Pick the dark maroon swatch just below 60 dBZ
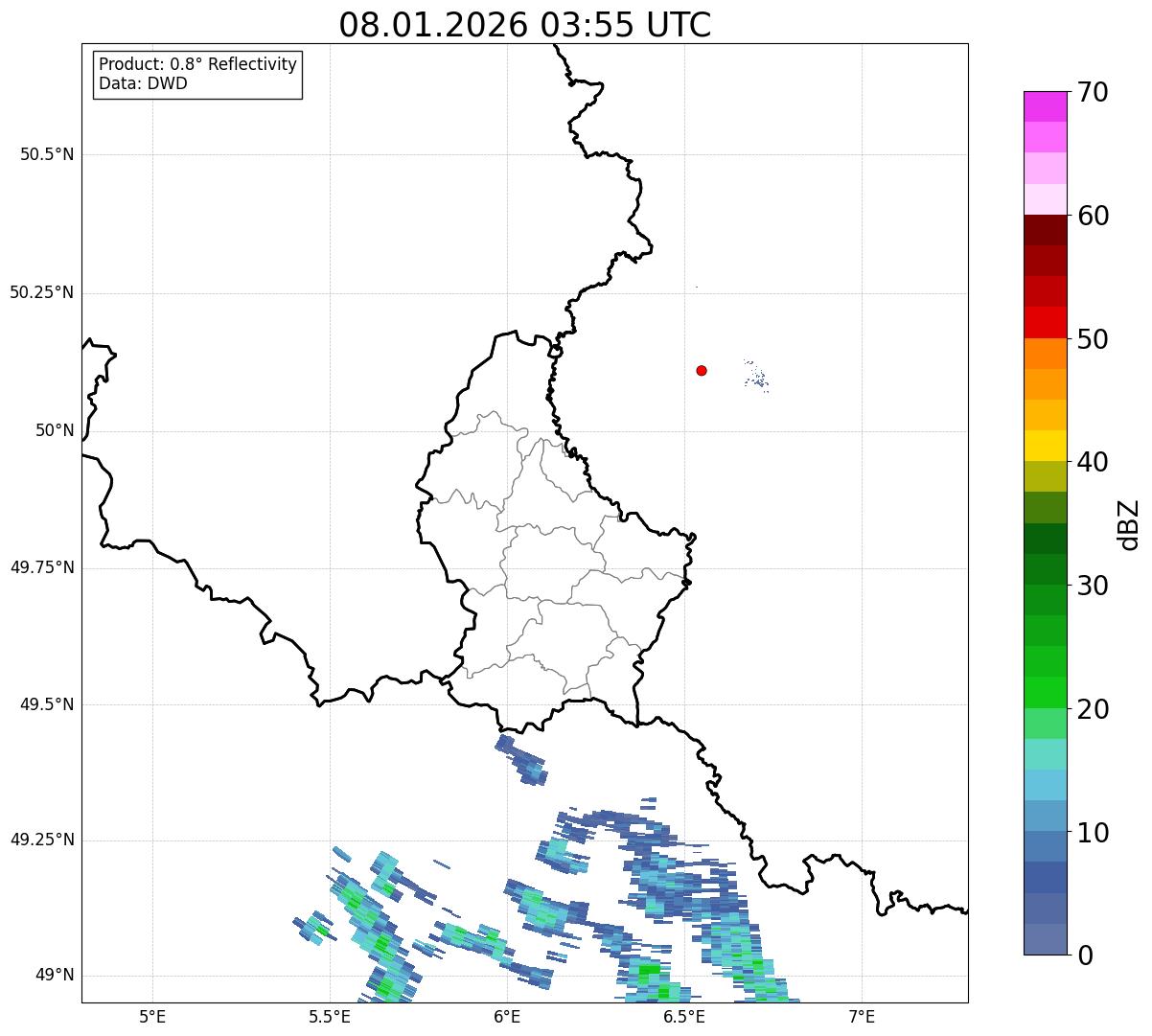 coord(1045,230)
